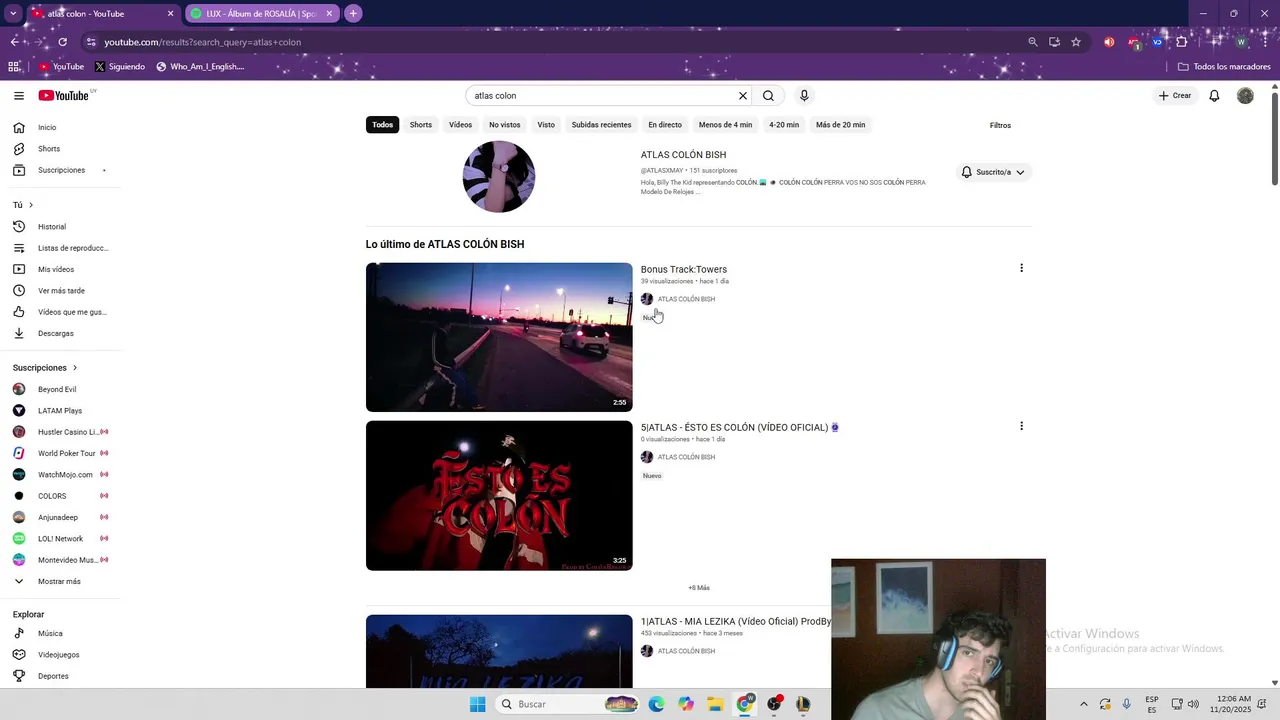Open Chrome apps grid in bookmarks bar
The width and height of the screenshot is (1280, 720).
click(x=14, y=67)
